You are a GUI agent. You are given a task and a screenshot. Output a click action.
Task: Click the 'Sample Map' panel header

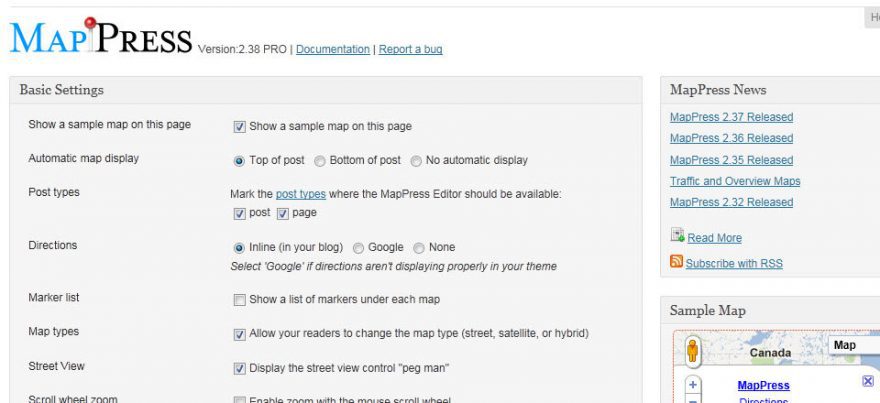(770, 310)
